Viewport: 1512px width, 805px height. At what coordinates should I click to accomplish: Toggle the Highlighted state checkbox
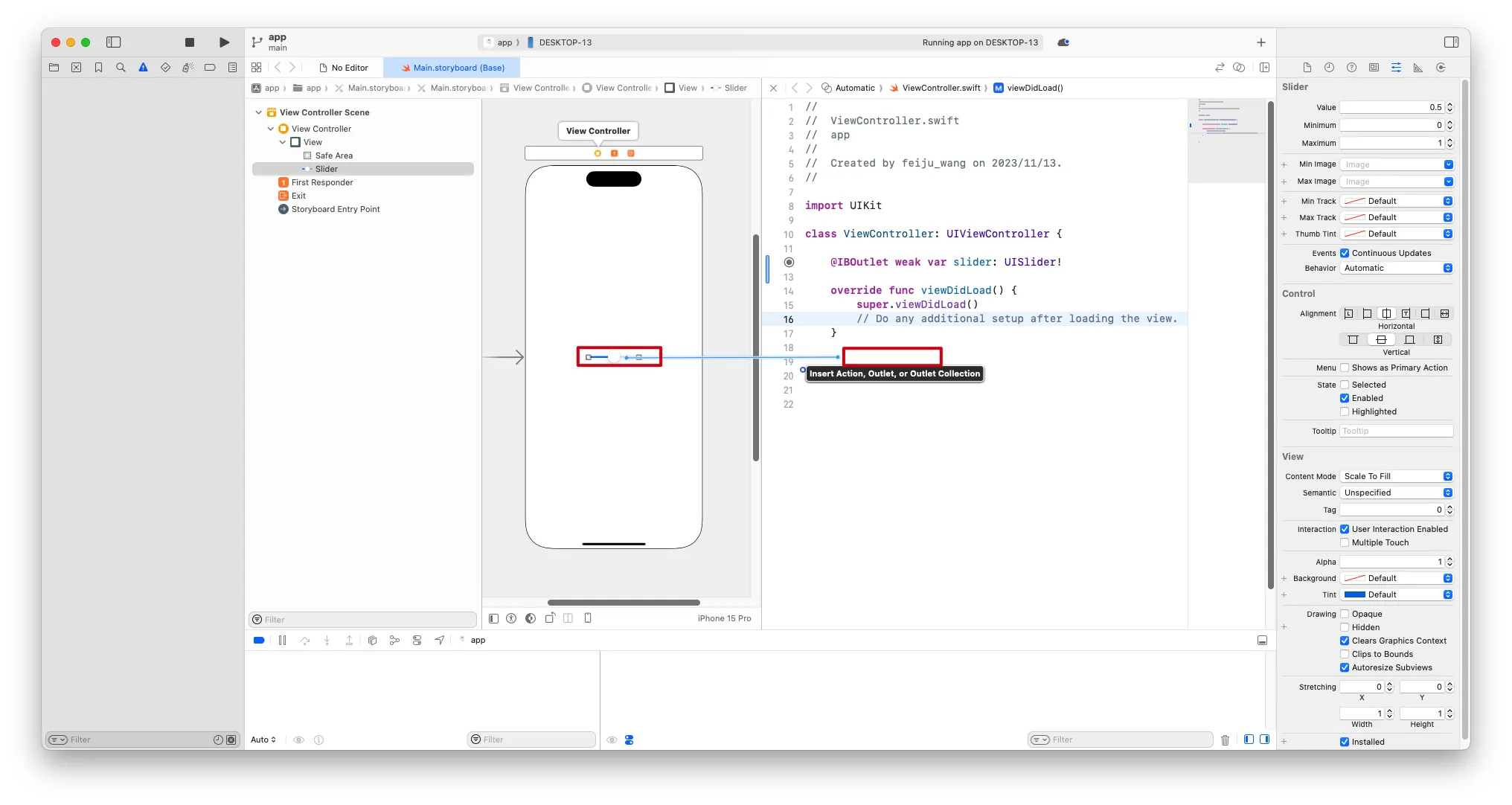tap(1345, 411)
